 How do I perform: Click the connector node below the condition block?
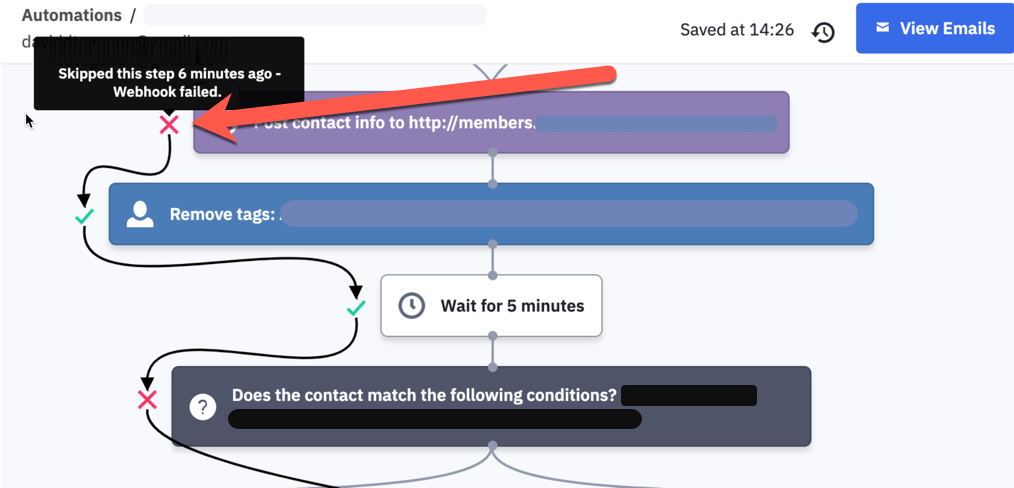tap(493, 445)
